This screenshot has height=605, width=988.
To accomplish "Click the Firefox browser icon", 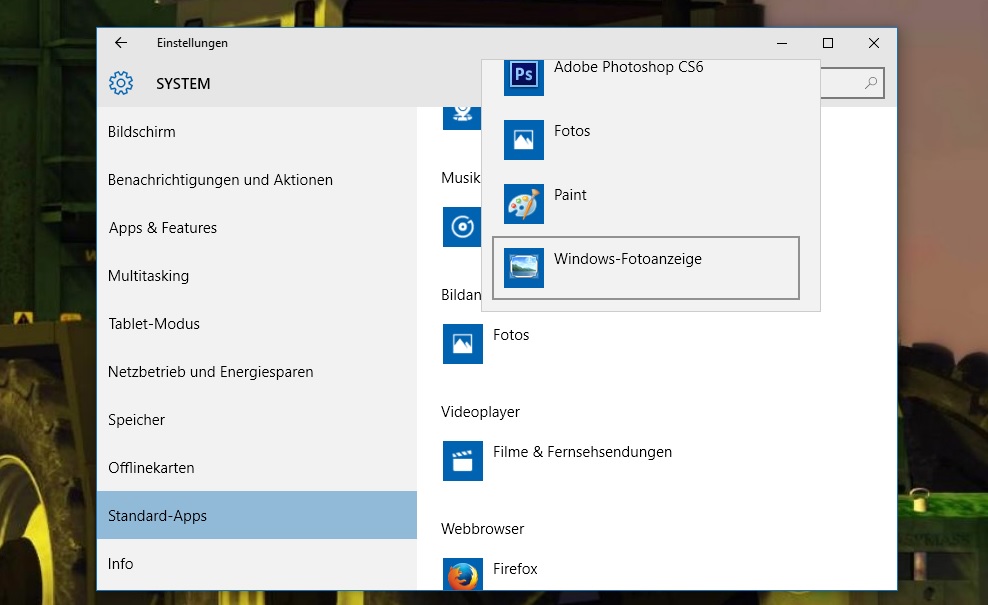I will click(x=462, y=575).
